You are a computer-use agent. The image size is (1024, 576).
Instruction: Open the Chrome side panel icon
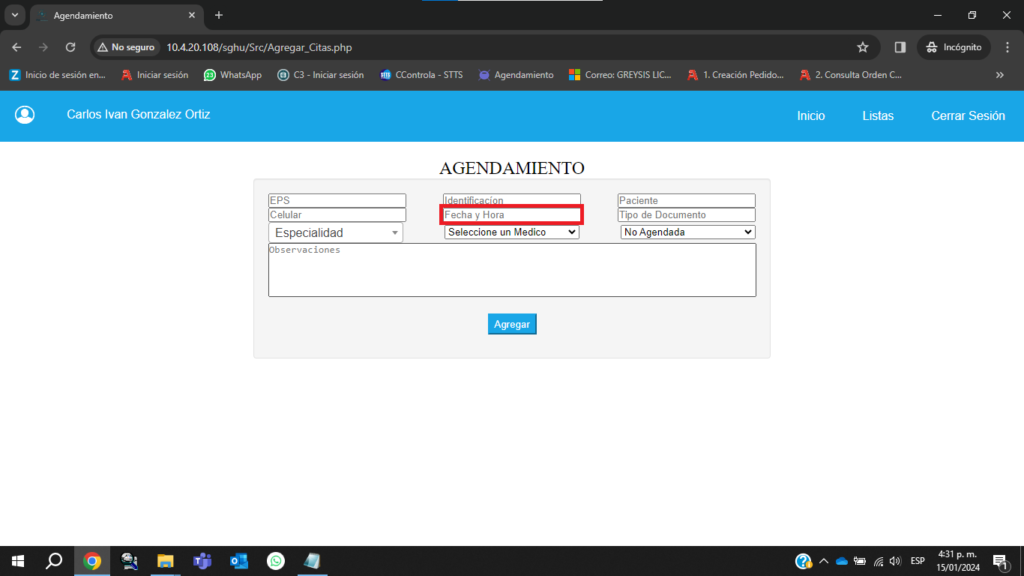(x=900, y=47)
